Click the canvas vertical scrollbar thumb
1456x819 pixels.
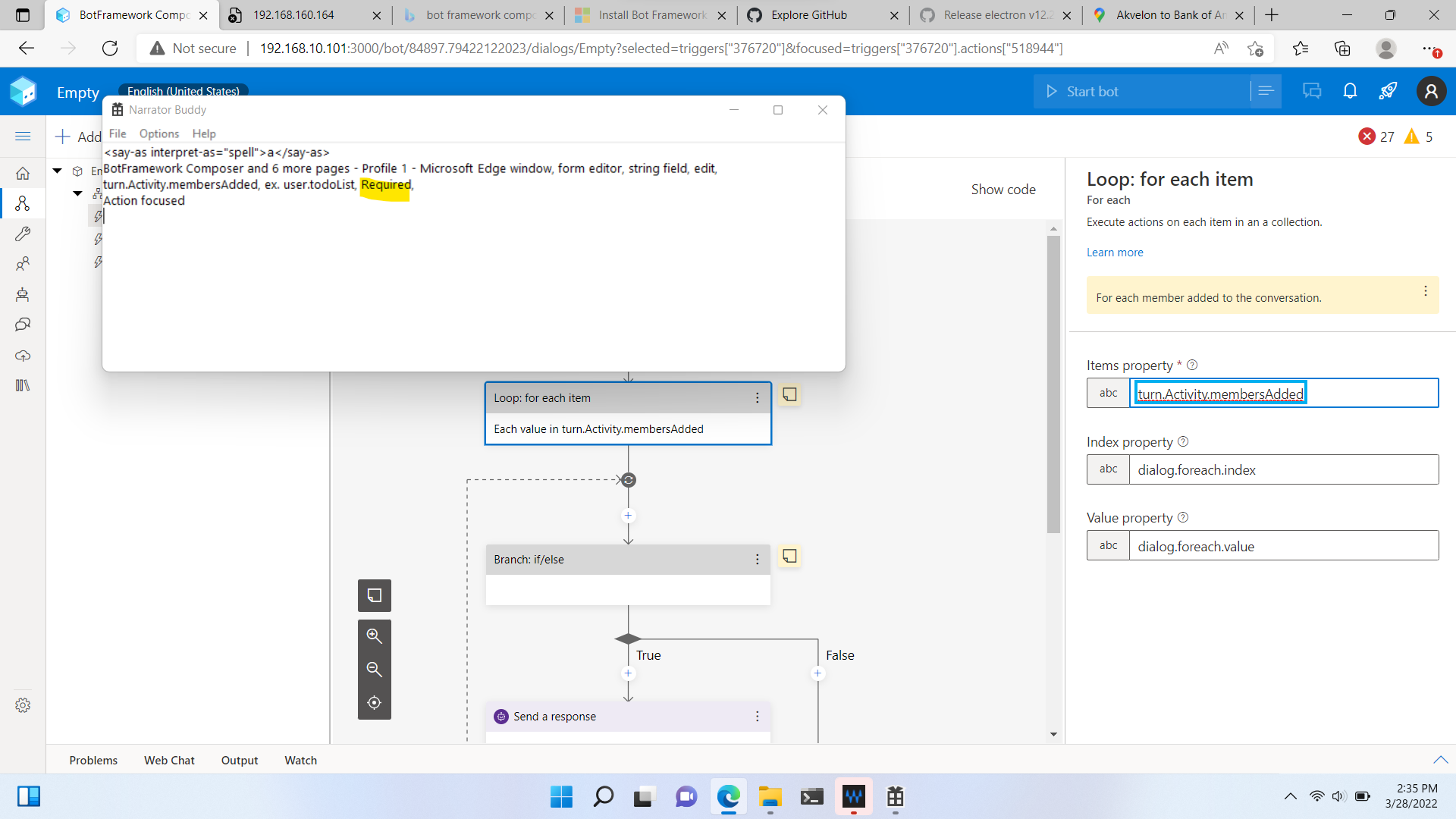[x=1053, y=383]
